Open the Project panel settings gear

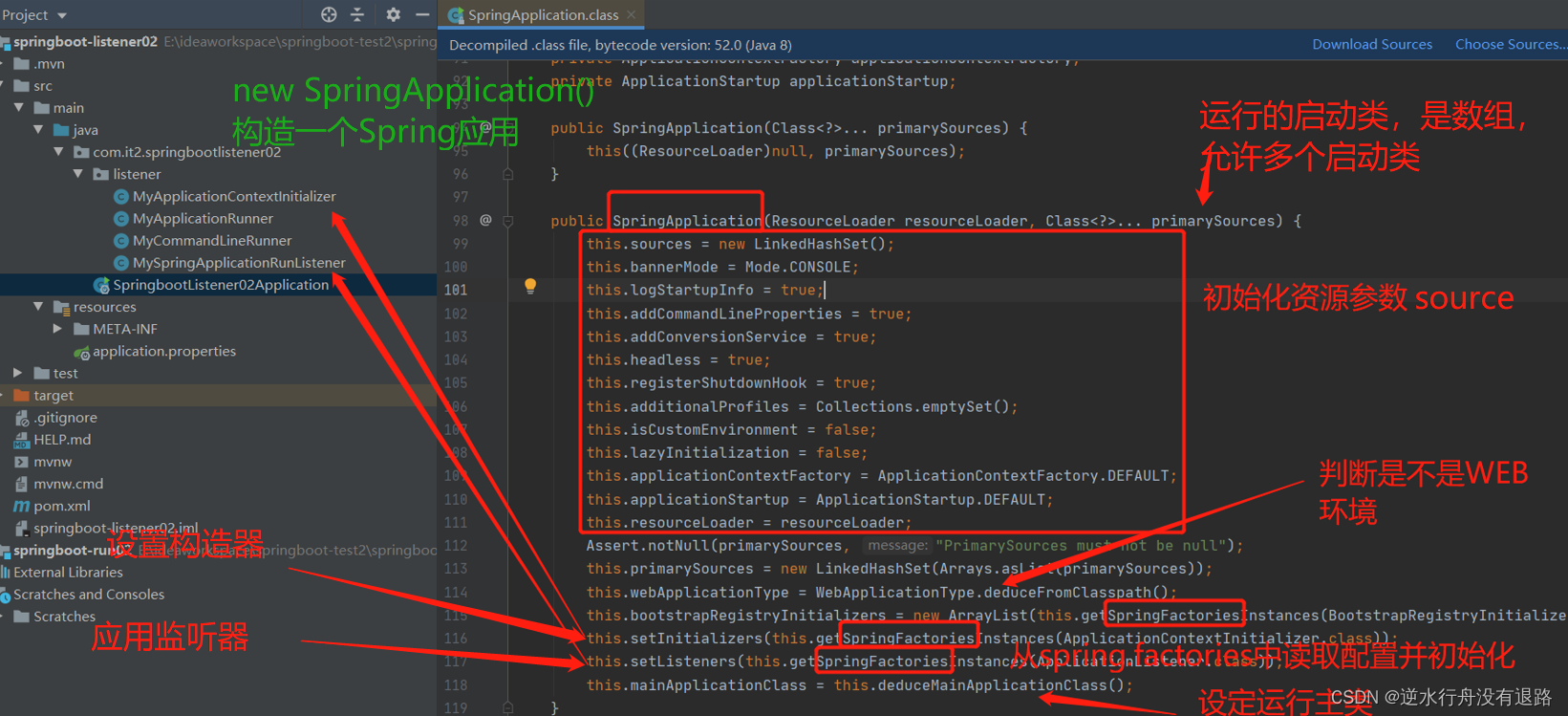[393, 14]
